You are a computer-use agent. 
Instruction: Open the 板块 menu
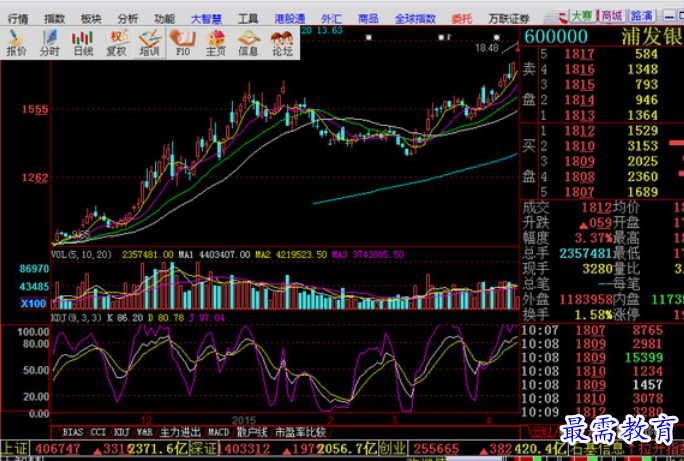click(91, 18)
